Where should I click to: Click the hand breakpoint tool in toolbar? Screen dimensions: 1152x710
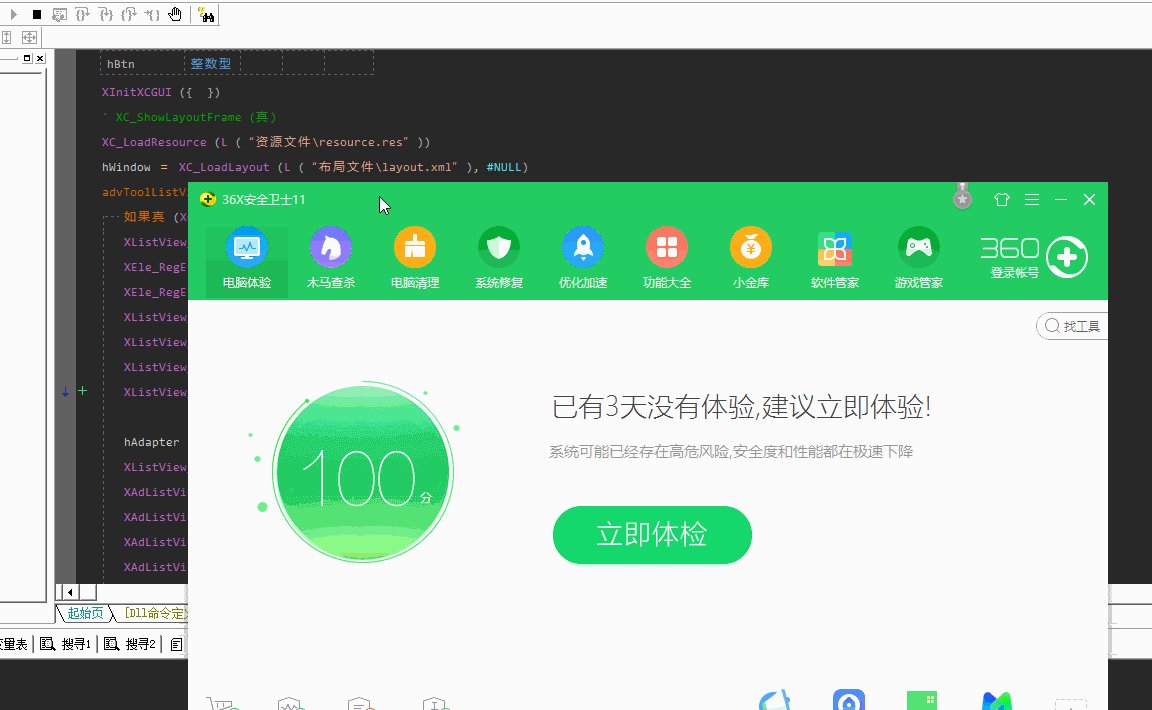pos(175,14)
